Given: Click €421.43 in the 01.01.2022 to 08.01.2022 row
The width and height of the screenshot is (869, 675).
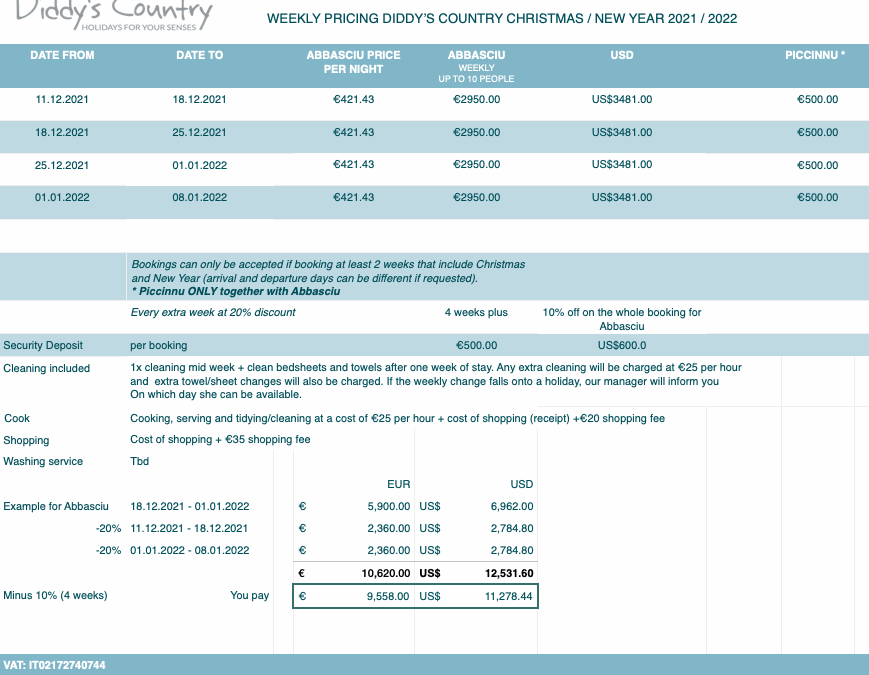Looking at the screenshot, I should coord(354,198).
